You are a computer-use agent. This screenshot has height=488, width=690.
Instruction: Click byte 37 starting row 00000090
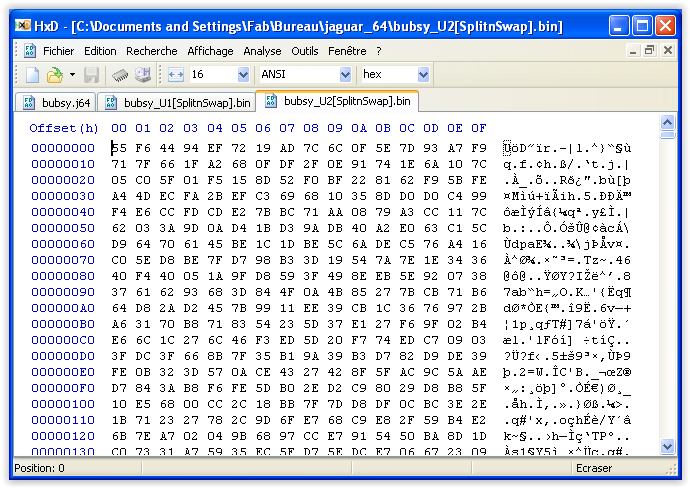point(119,292)
